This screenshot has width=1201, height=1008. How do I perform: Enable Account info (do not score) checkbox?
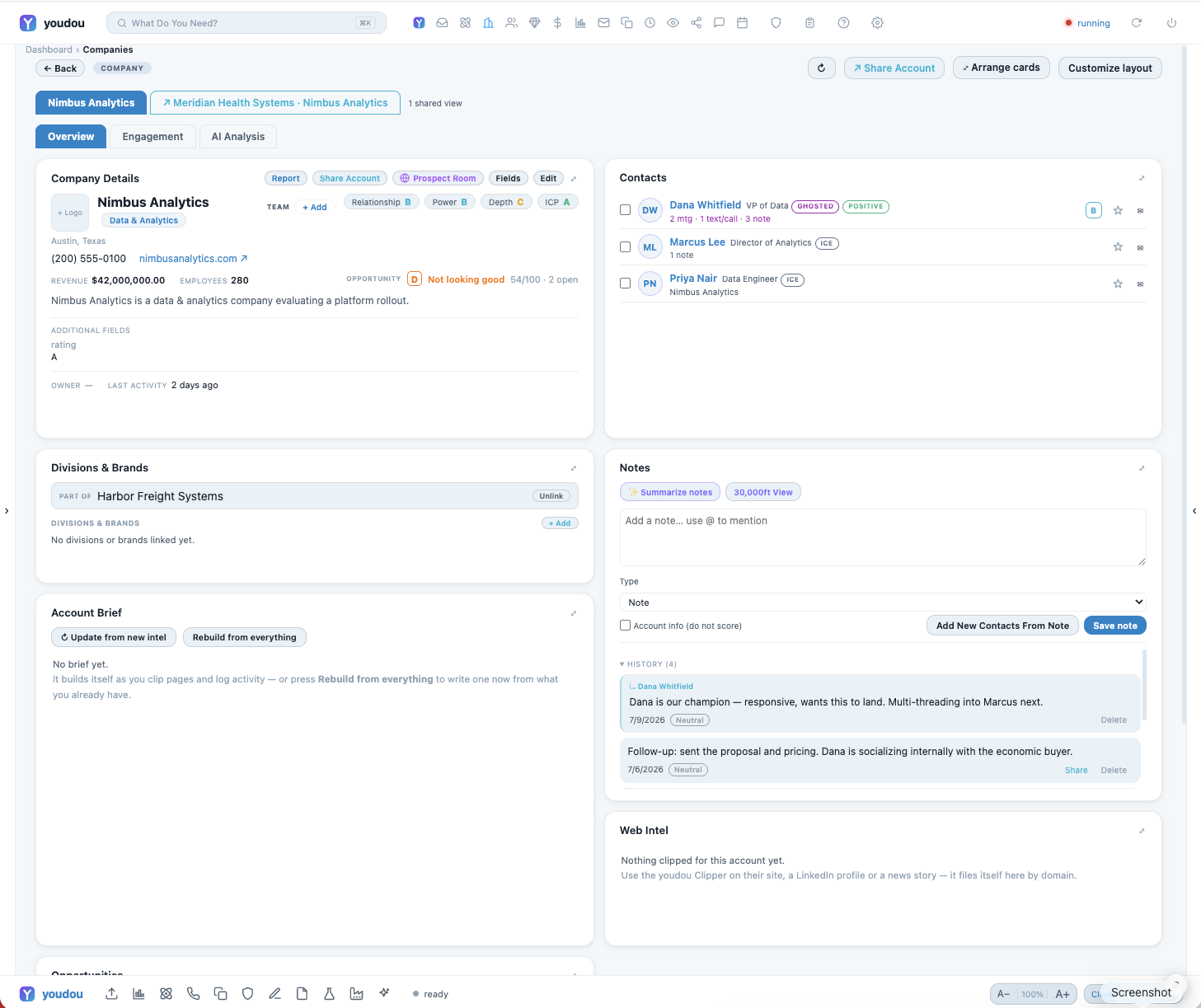625,626
